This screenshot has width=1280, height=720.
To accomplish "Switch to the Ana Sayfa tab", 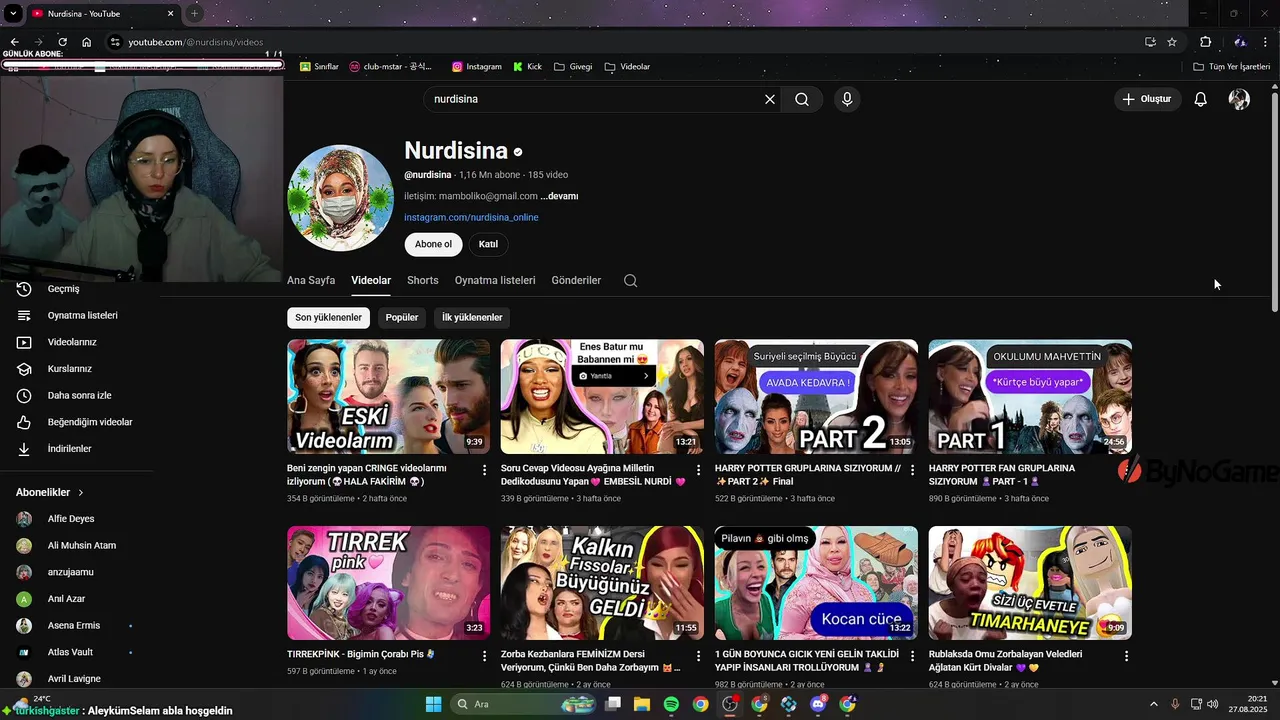I will [311, 281].
